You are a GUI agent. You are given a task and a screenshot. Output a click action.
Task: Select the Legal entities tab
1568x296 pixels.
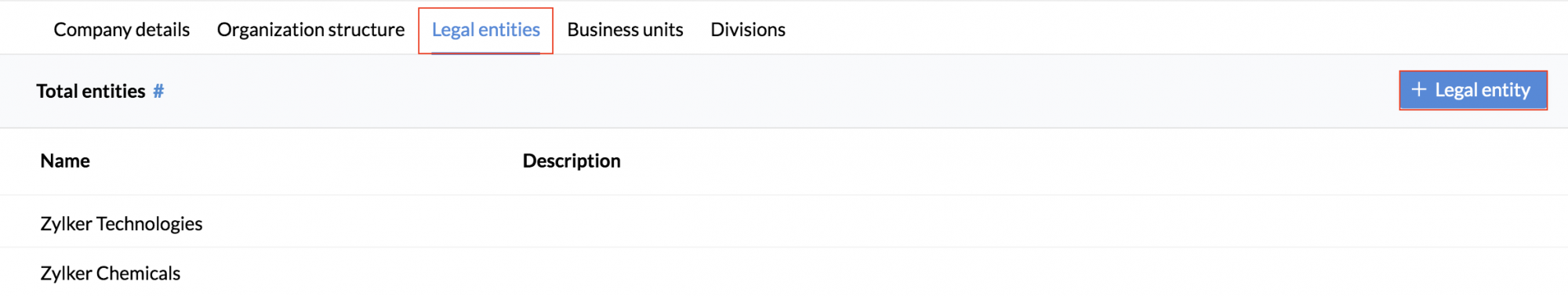click(486, 30)
